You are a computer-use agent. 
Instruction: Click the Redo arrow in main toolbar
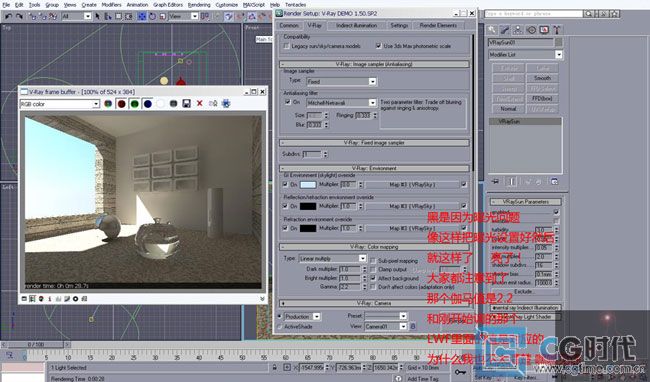coord(19,16)
